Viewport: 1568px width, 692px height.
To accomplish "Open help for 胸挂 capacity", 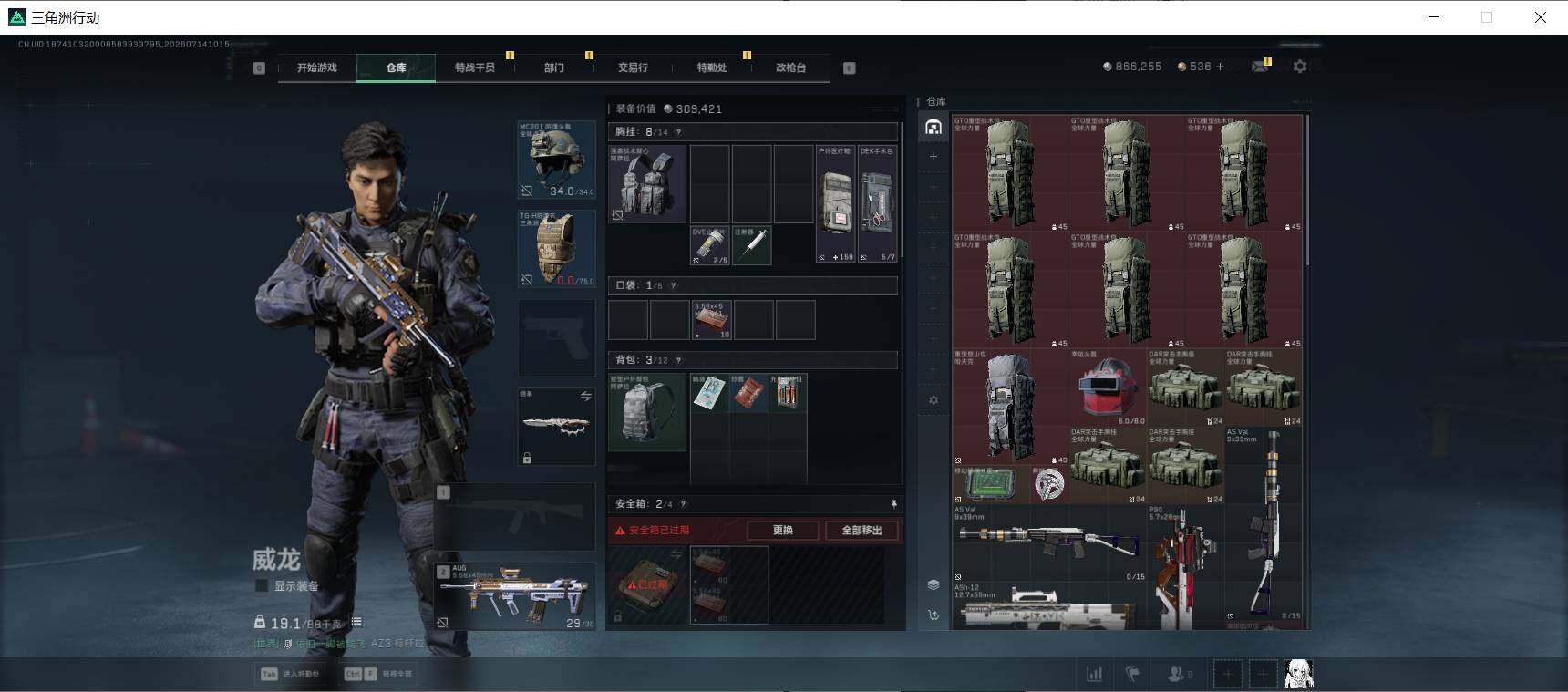I will (x=678, y=132).
